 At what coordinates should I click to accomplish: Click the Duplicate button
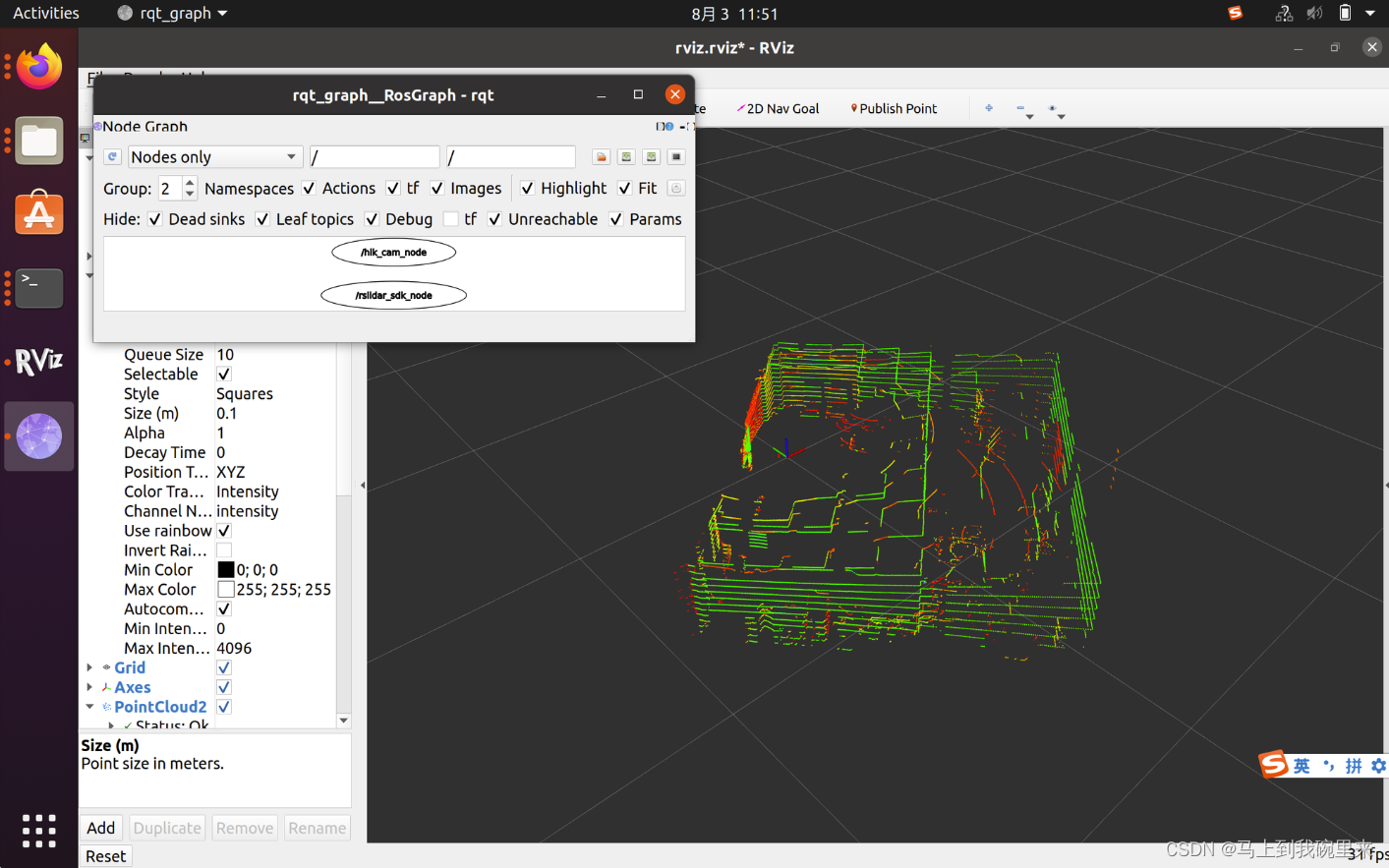tap(167, 828)
